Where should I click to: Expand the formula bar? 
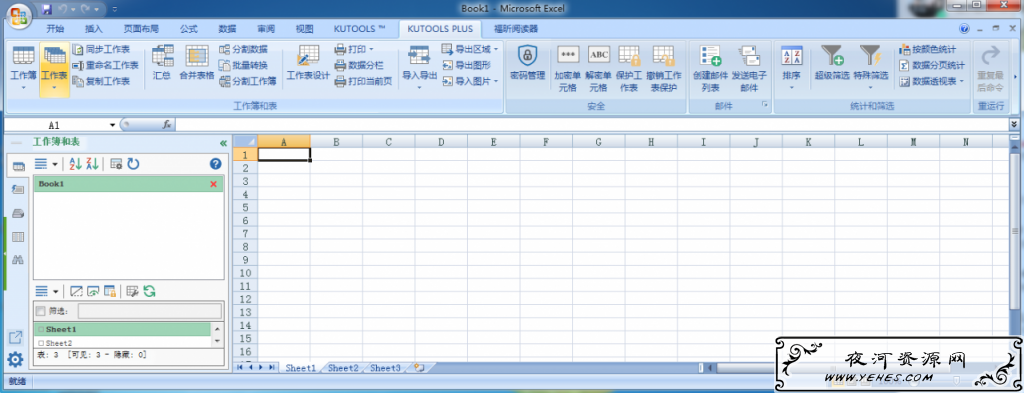pyautogui.click(x=1014, y=124)
